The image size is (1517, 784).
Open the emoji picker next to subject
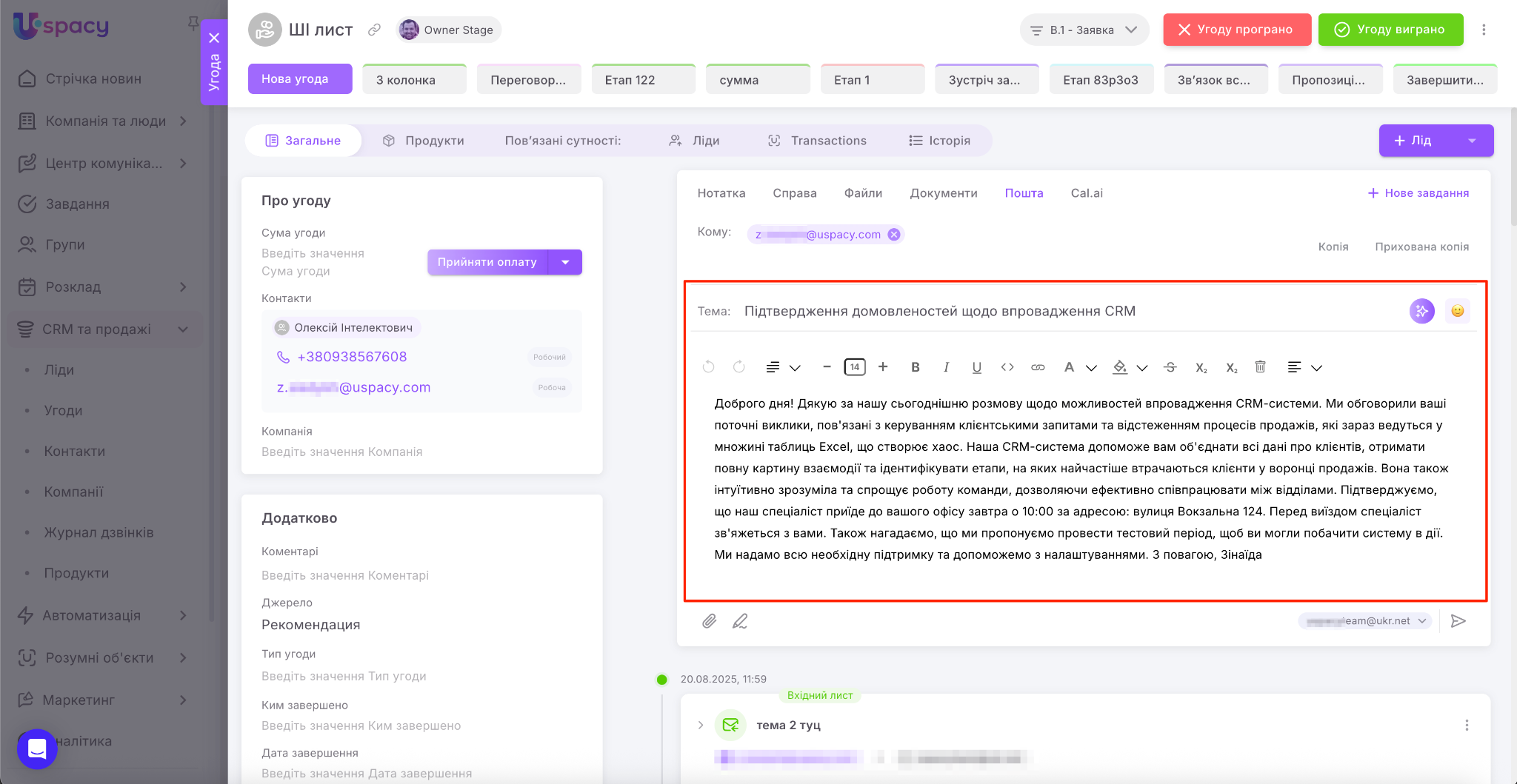point(1457,311)
